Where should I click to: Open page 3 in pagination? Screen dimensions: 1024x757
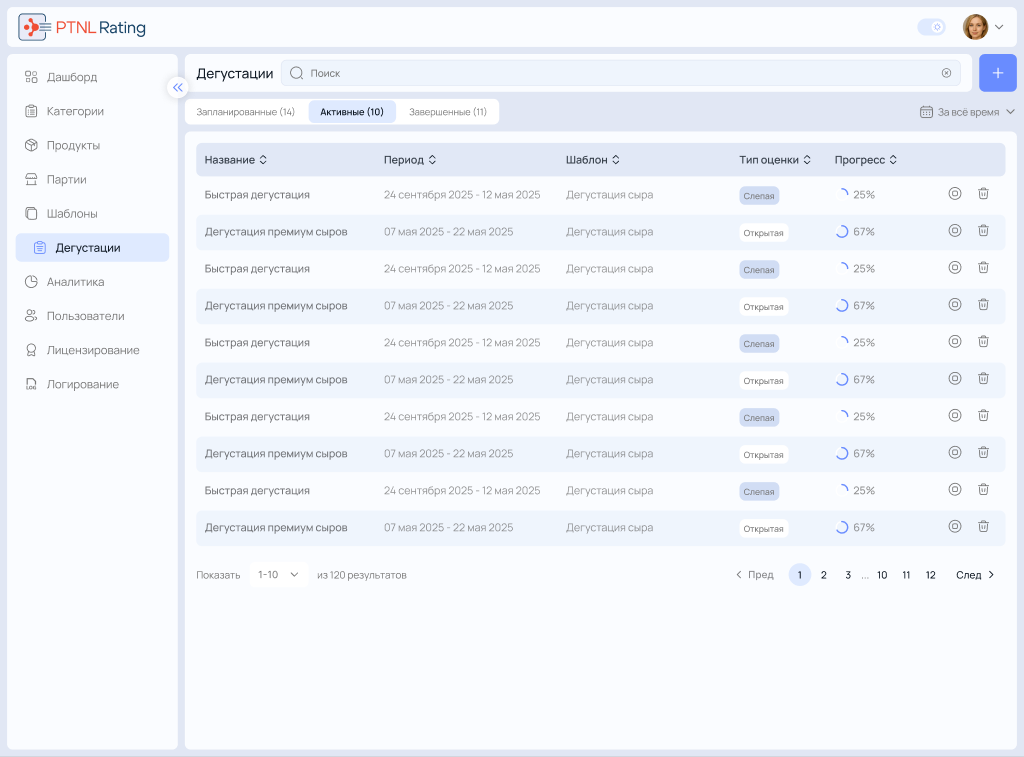848,575
